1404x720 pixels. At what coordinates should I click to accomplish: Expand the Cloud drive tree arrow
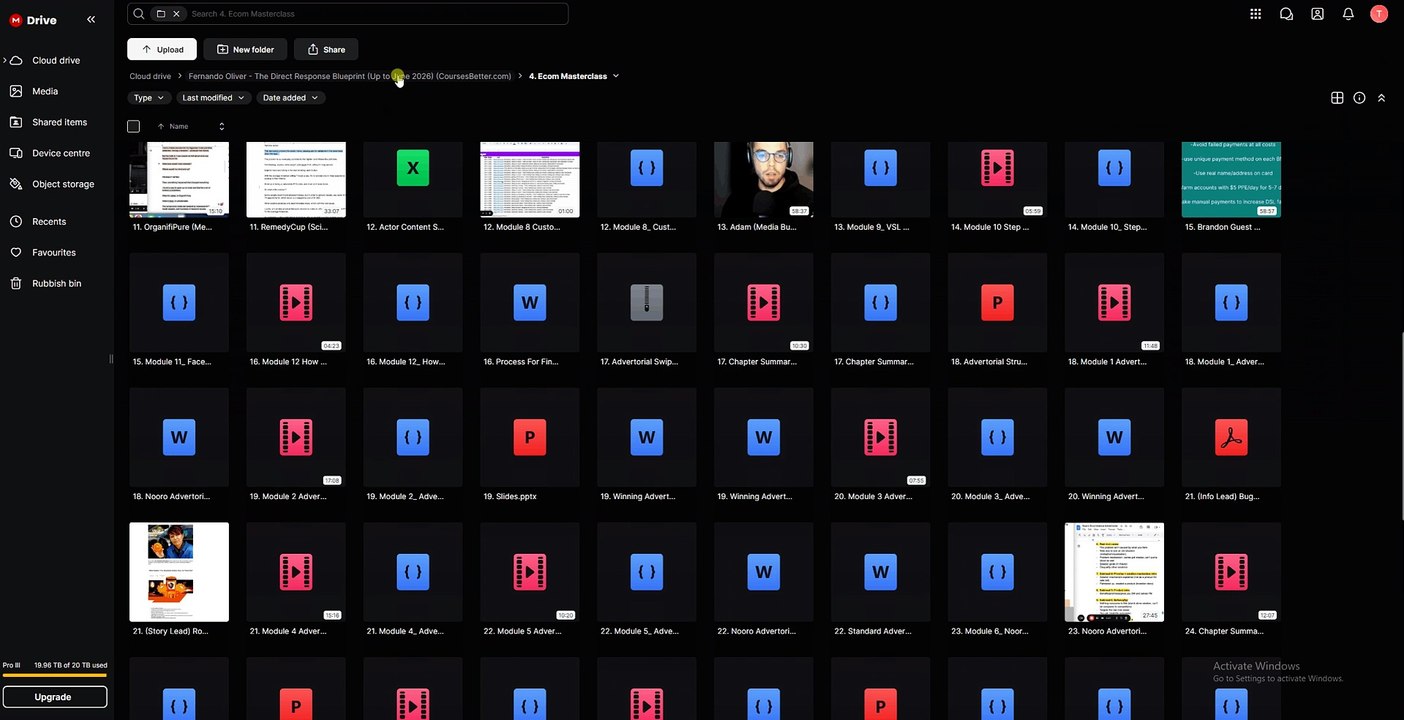point(4,60)
